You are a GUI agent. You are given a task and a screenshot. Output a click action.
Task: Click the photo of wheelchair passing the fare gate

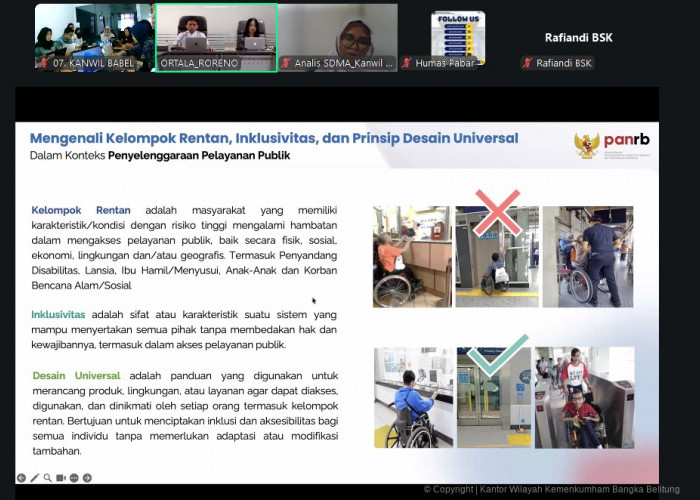(x=585, y=397)
